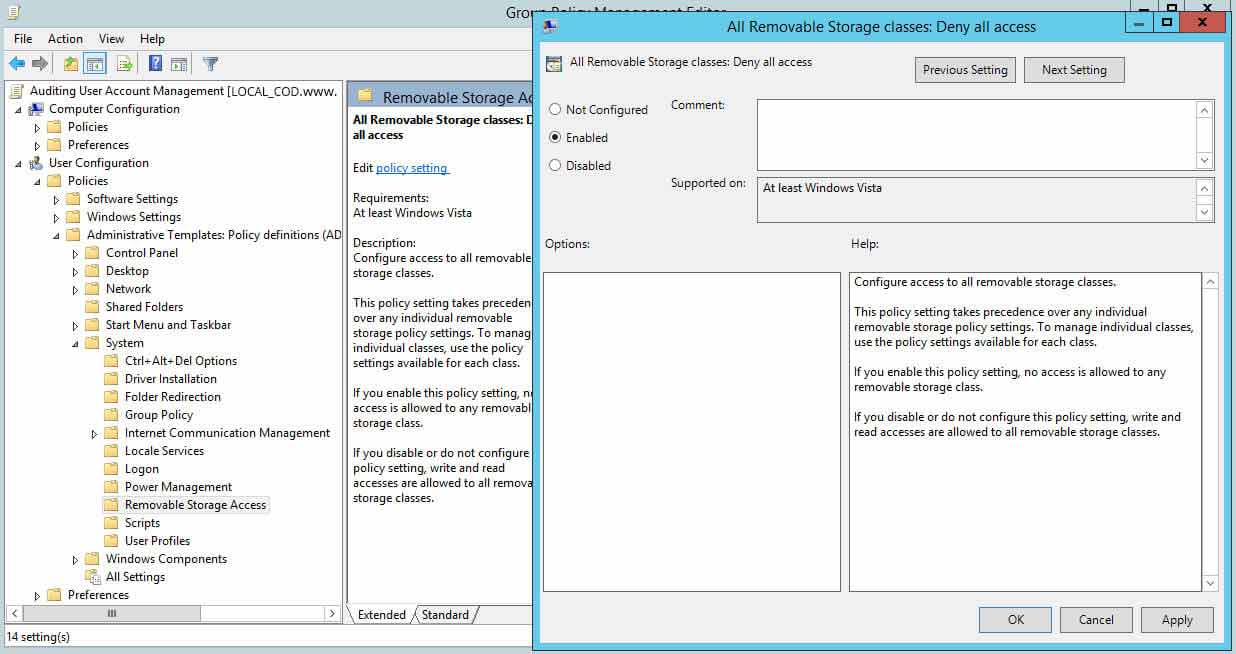Confirm the dialog with OK
Viewport: 1236px width, 654px height.
[1015, 620]
